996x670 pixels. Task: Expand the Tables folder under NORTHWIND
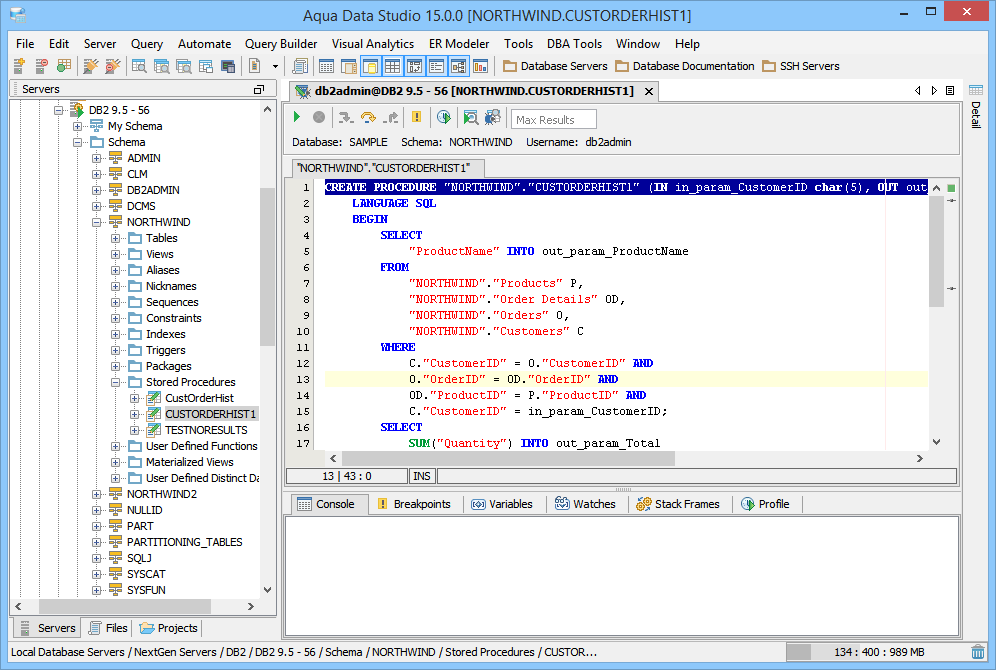coord(116,238)
